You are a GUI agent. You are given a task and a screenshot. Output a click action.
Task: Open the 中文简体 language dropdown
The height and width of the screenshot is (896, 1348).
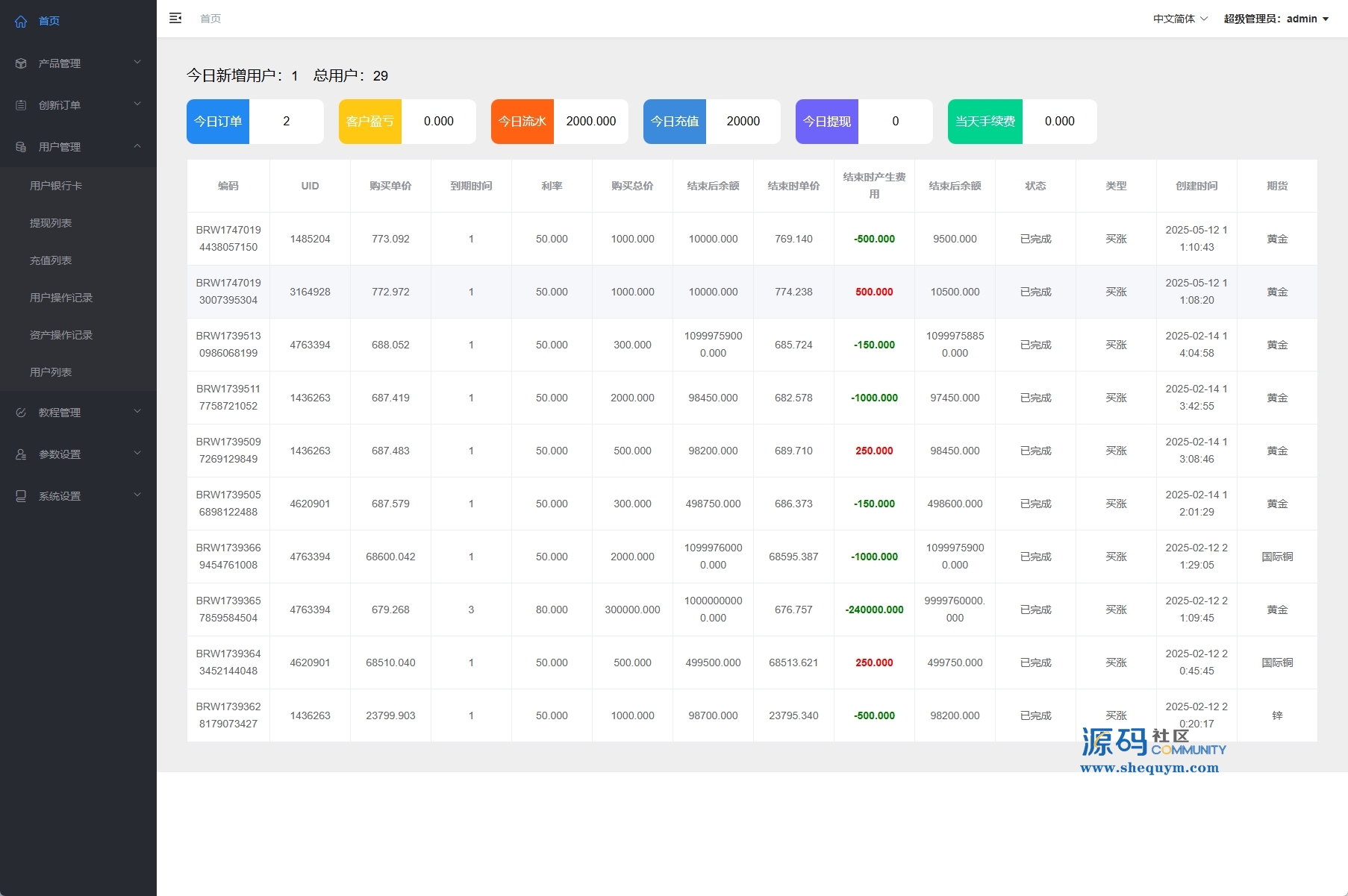[1179, 19]
